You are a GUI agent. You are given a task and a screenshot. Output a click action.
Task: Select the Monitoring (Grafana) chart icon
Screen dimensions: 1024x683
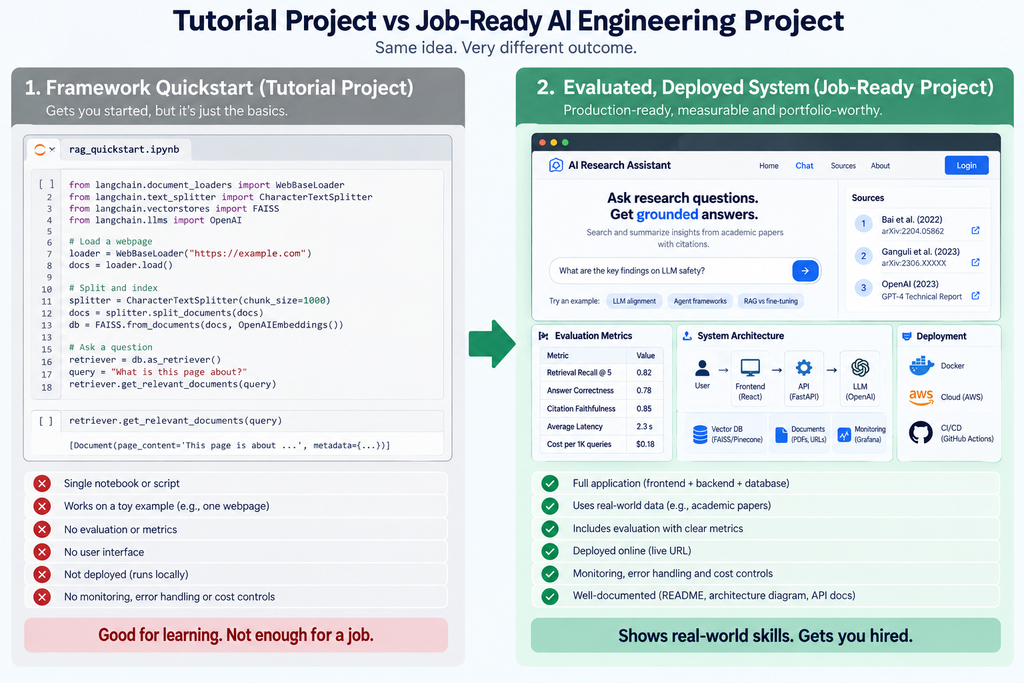[x=844, y=434]
